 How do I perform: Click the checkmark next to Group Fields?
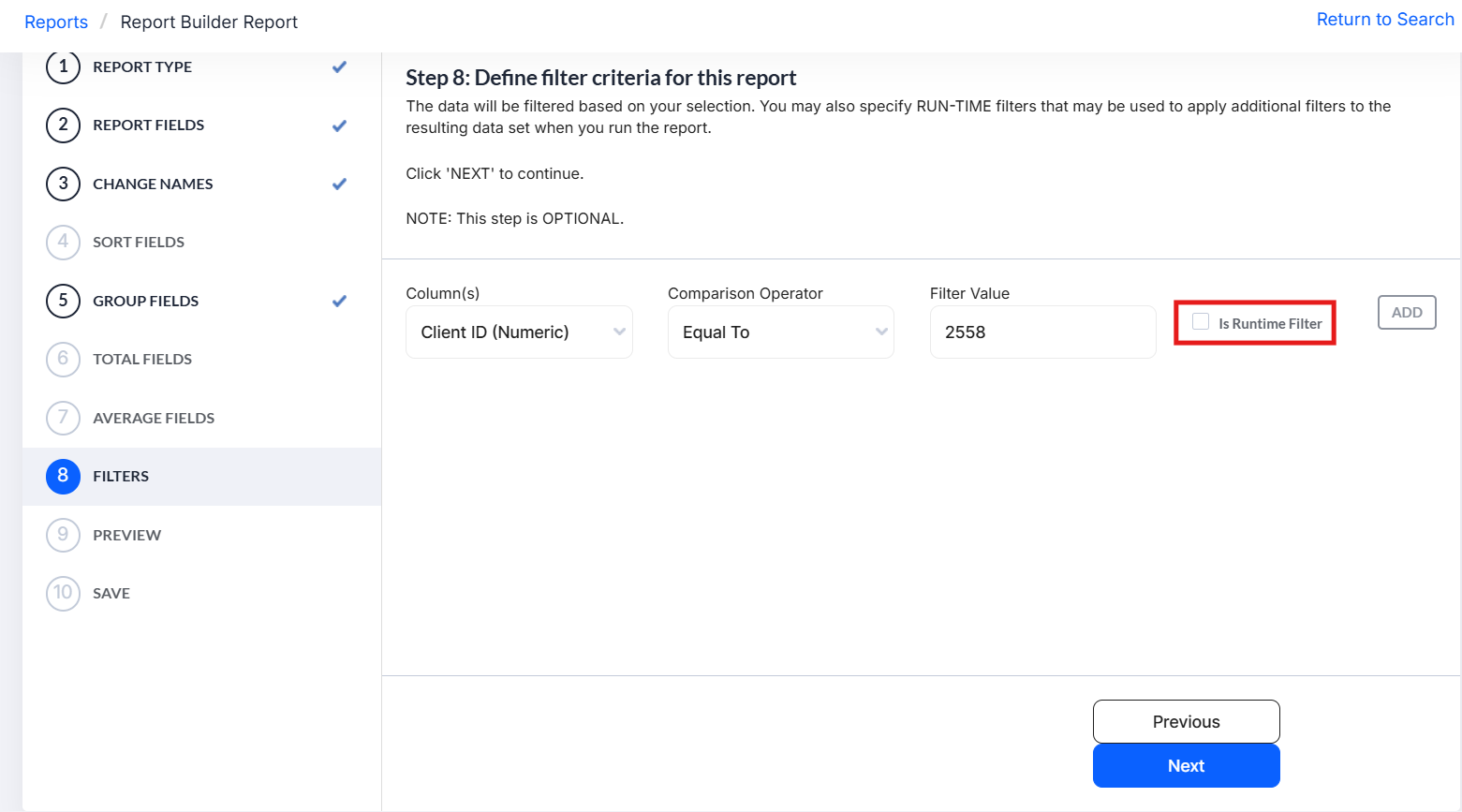coord(339,301)
